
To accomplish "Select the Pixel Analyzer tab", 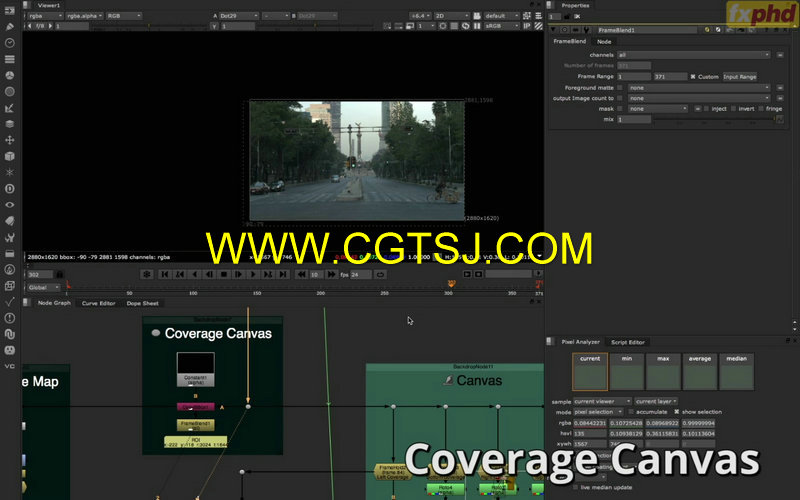I will tap(580, 342).
